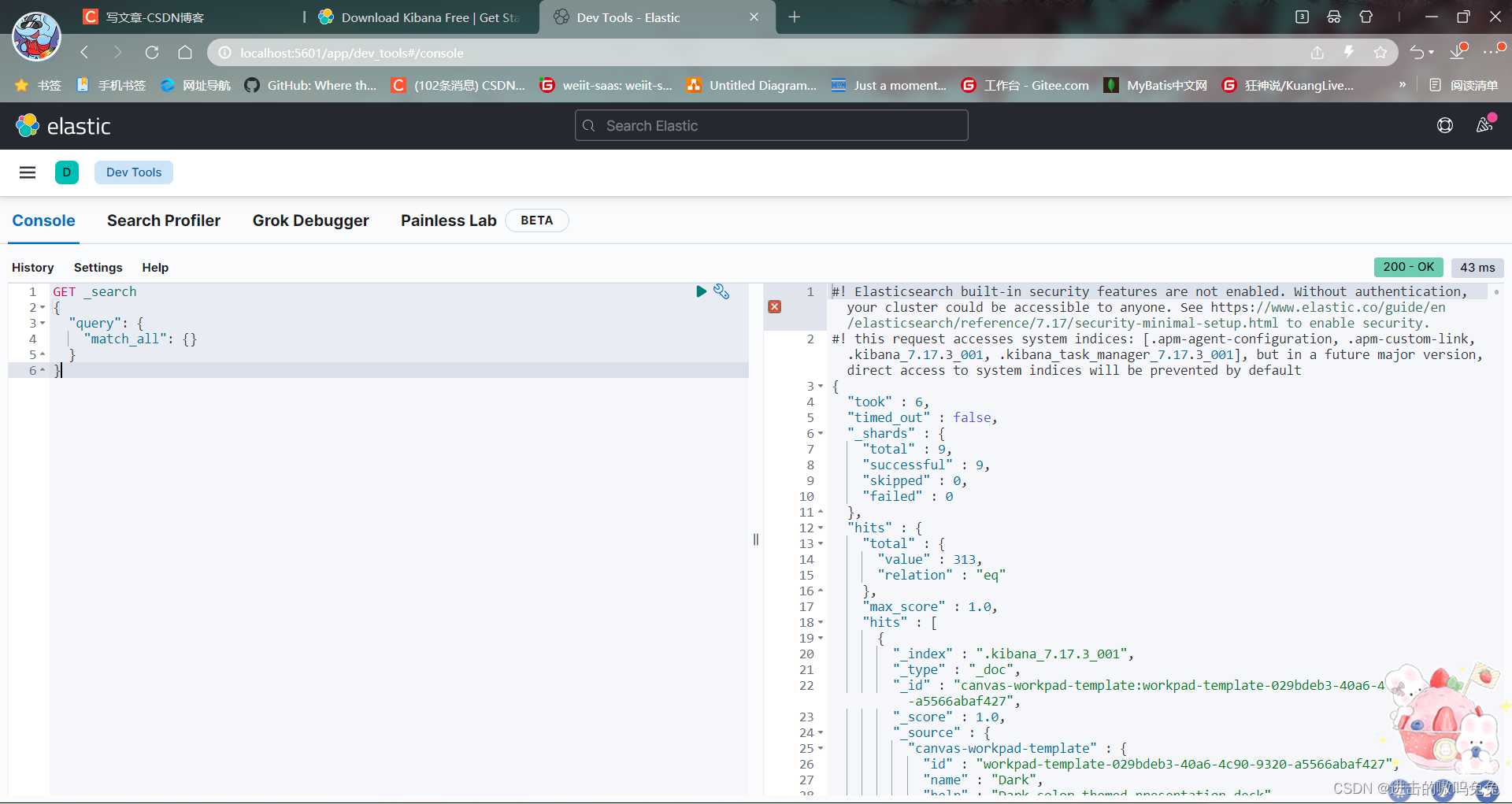Open the Painless Lab tab

pos(449,220)
